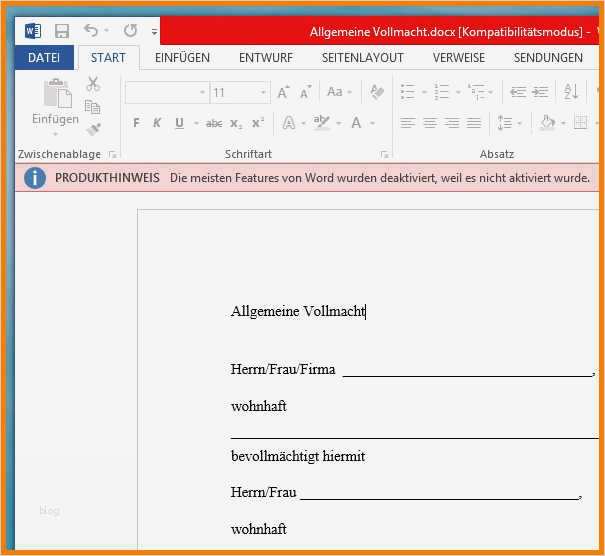Viewport: 605px width, 556px height.
Task: Decrease the paragraph indent
Action: (518, 92)
